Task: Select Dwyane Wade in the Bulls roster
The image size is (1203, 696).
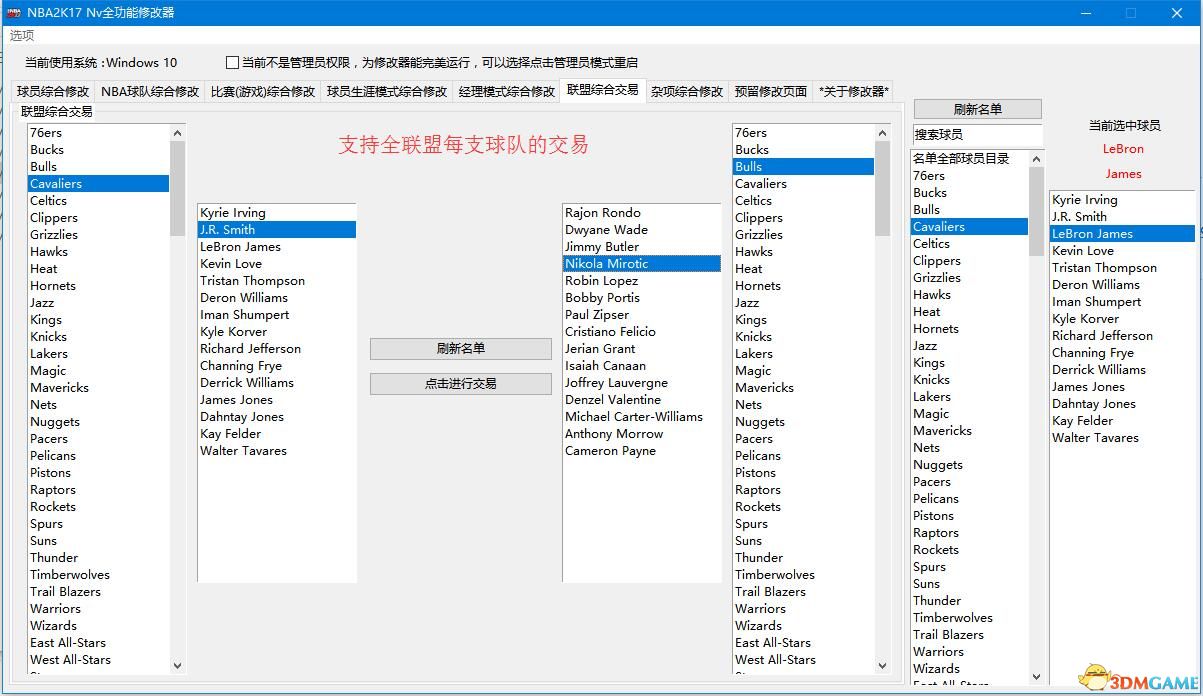Action: (642, 230)
